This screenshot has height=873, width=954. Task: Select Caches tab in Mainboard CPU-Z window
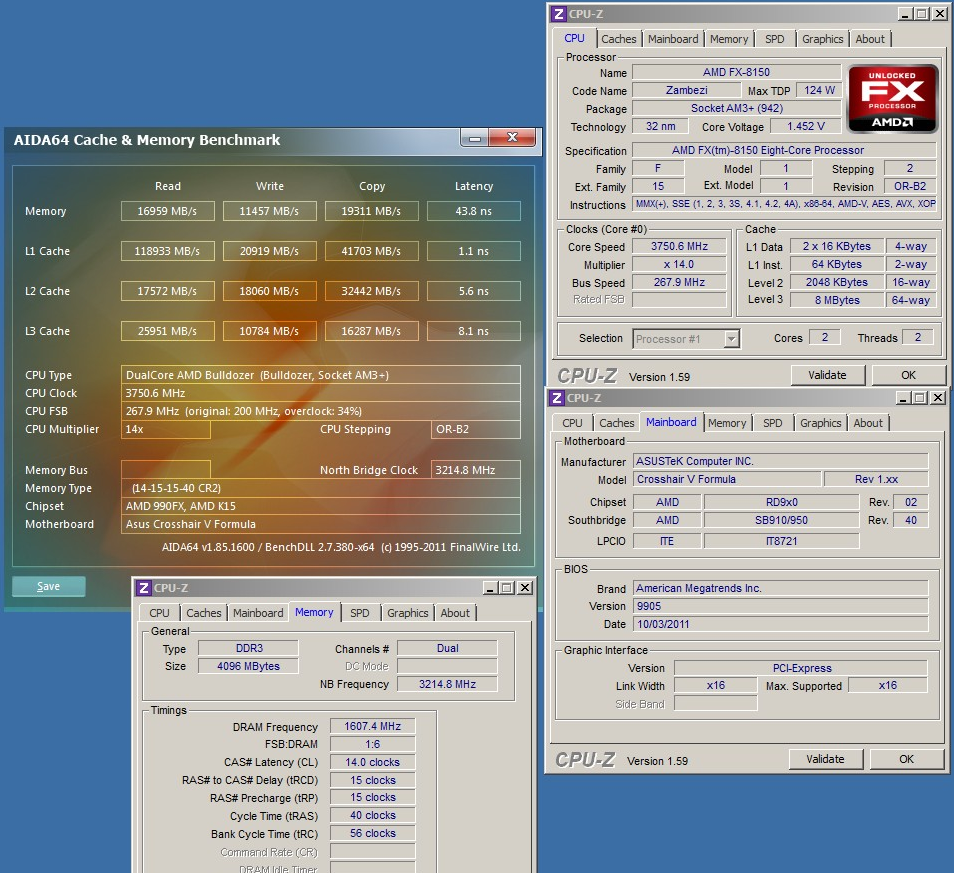(x=616, y=423)
